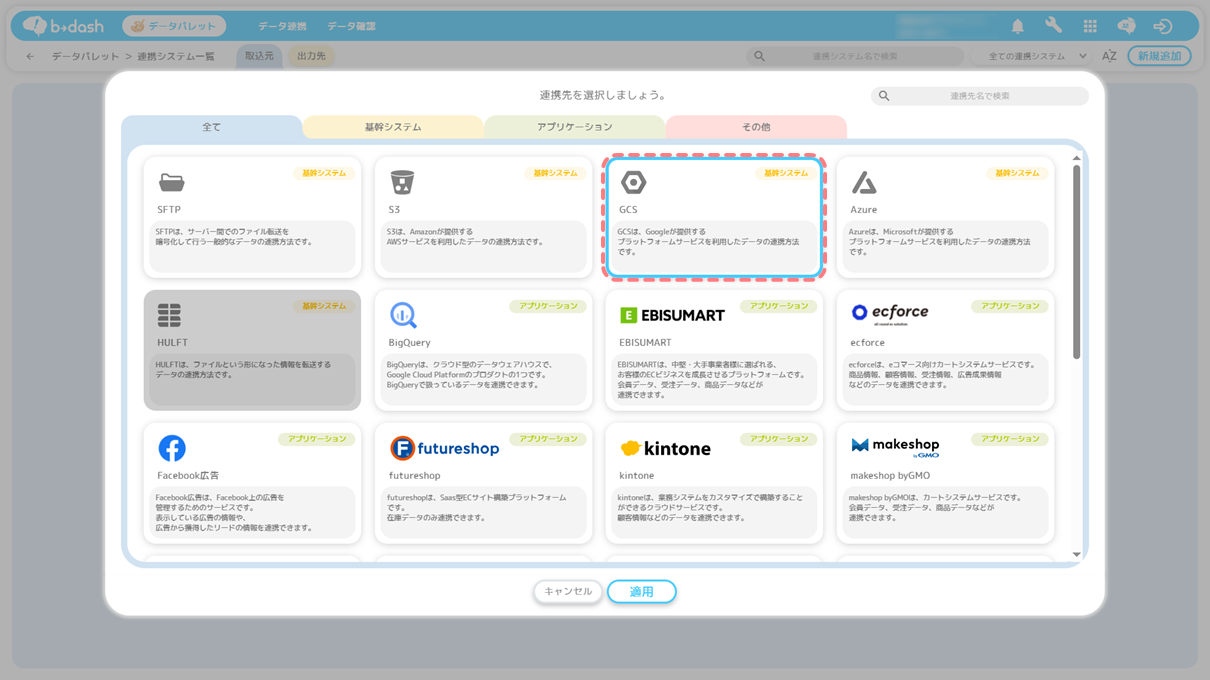Click the magnifier icon in dialog search
The image size is (1210, 680).
(884, 96)
